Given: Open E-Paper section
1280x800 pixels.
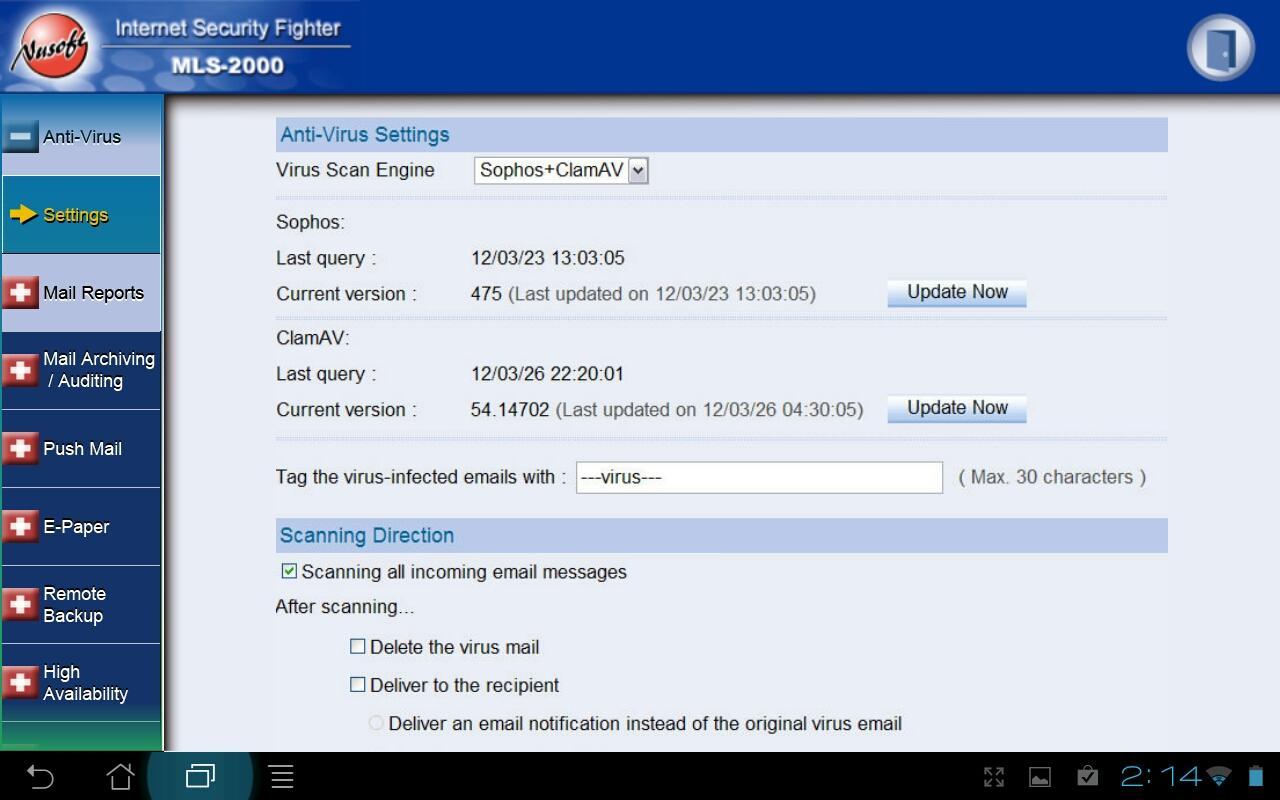Looking at the screenshot, I should pos(81,526).
